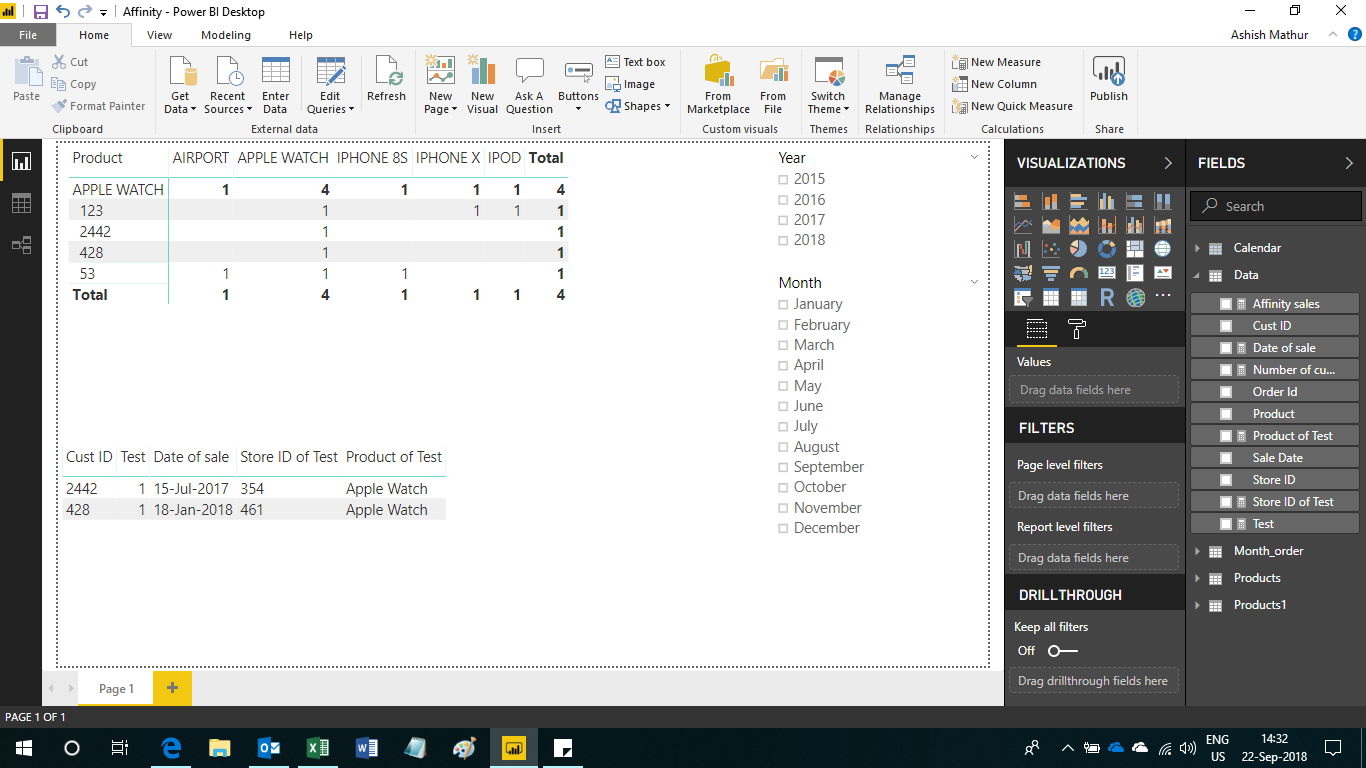Select the clustered column chart visualization
Viewport: 1366px width, 768px height.
click(1107, 201)
